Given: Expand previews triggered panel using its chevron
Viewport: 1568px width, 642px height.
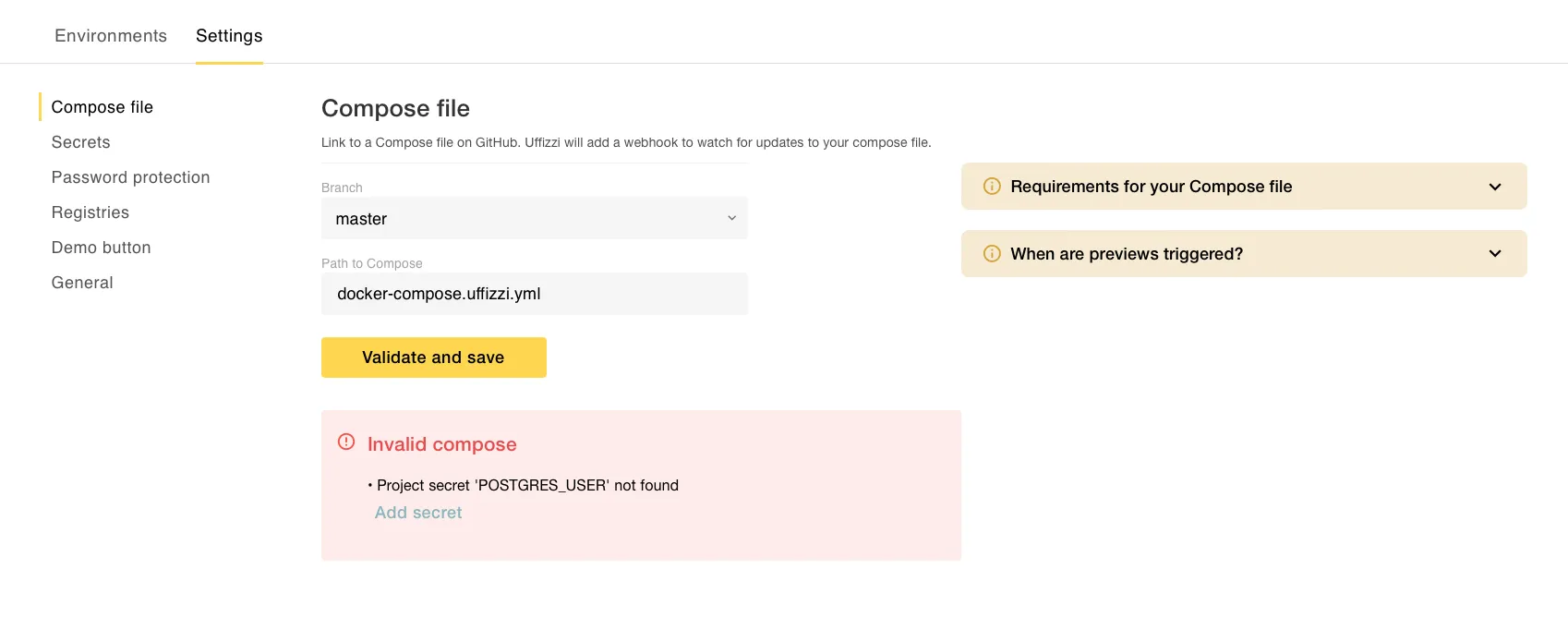Looking at the screenshot, I should (1495, 254).
